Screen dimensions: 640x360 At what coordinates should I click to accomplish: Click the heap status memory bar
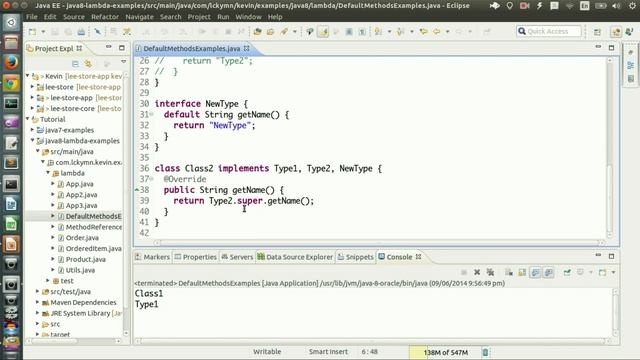pyautogui.click(x=444, y=352)
